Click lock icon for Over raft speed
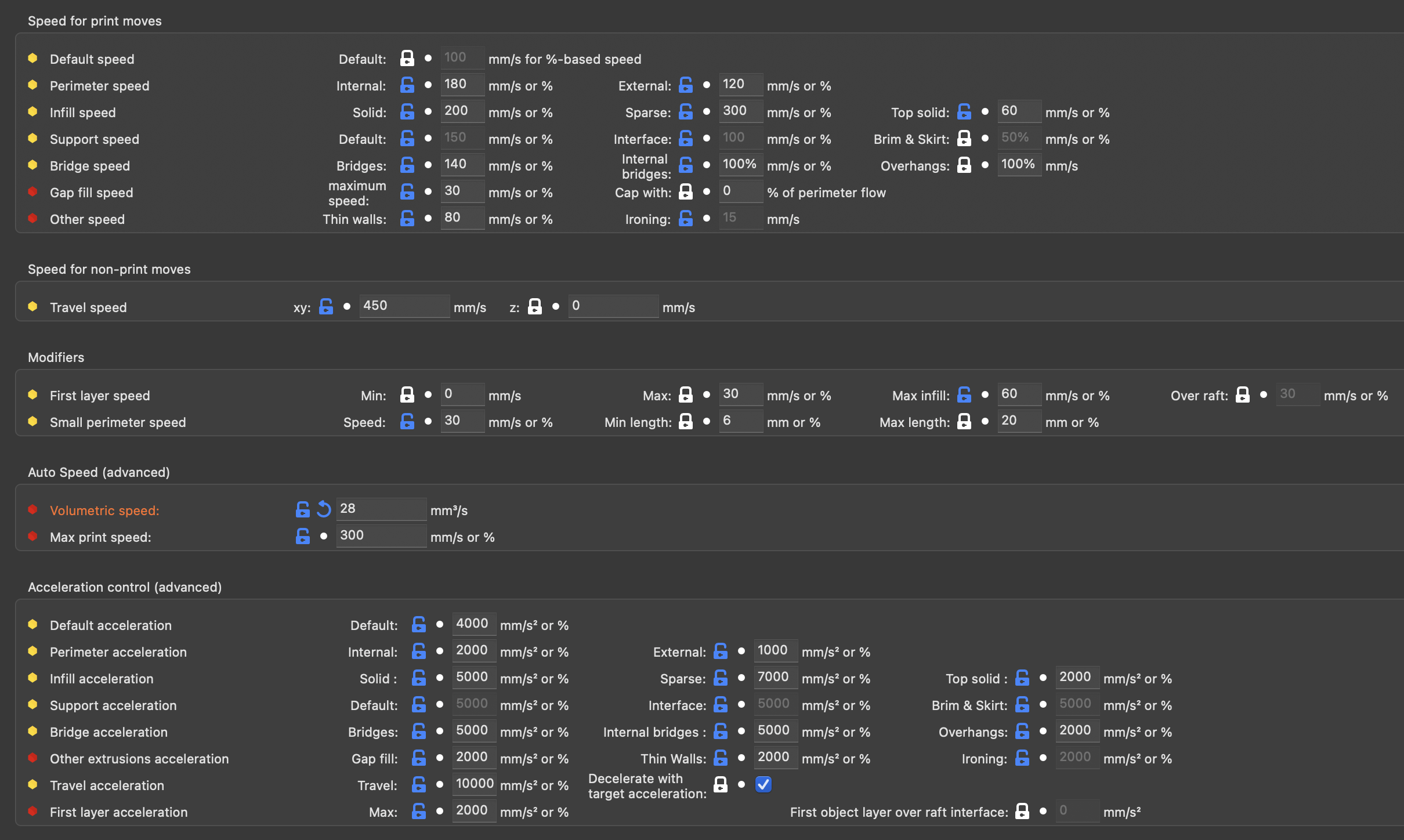Viewport: 1404px width, 840px height. pyautogui.click(x=1243, y=395)
